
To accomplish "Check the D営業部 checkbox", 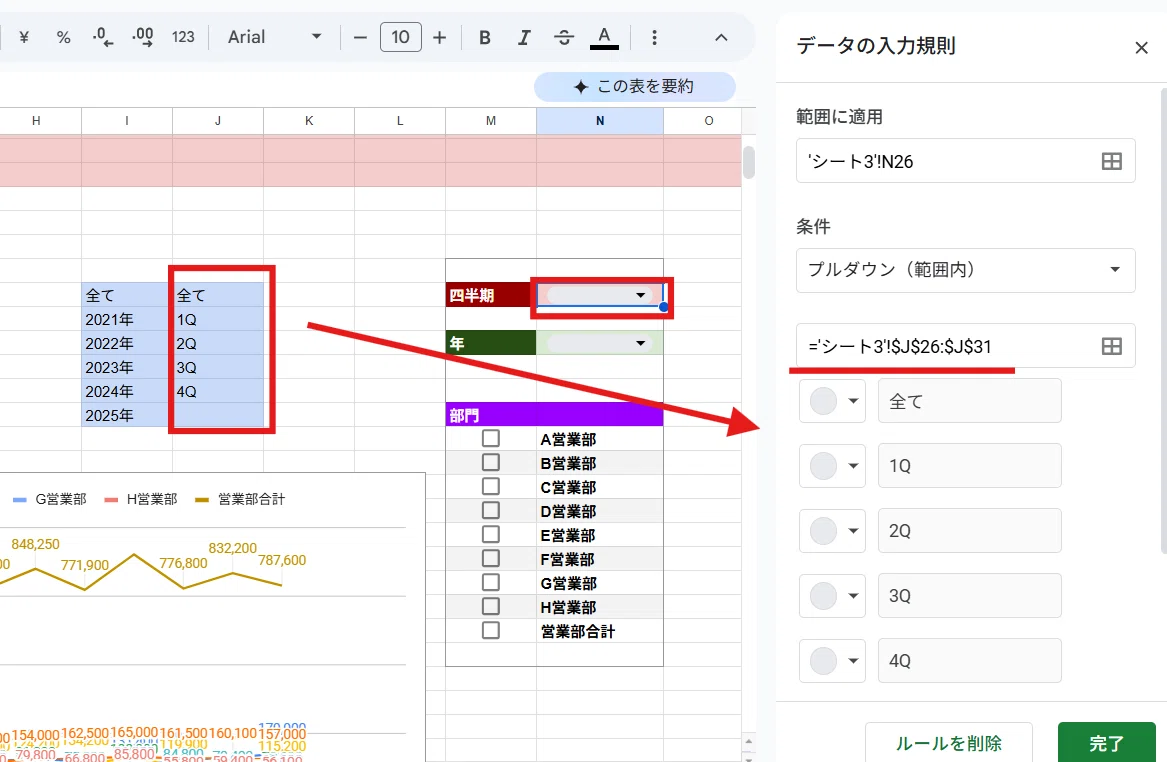I will tap(490, 510).
